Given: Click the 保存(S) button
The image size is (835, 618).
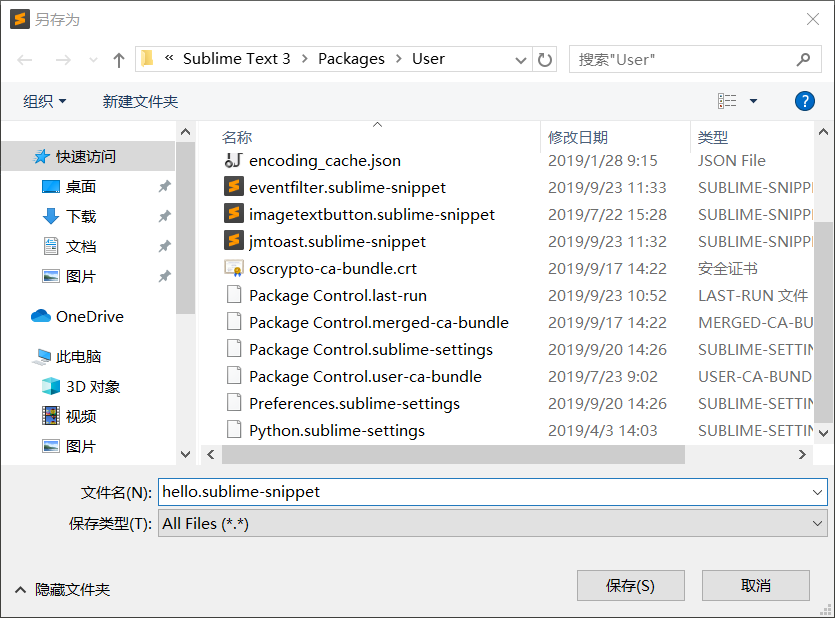Looking at the screenshot, I should [631, 586].
